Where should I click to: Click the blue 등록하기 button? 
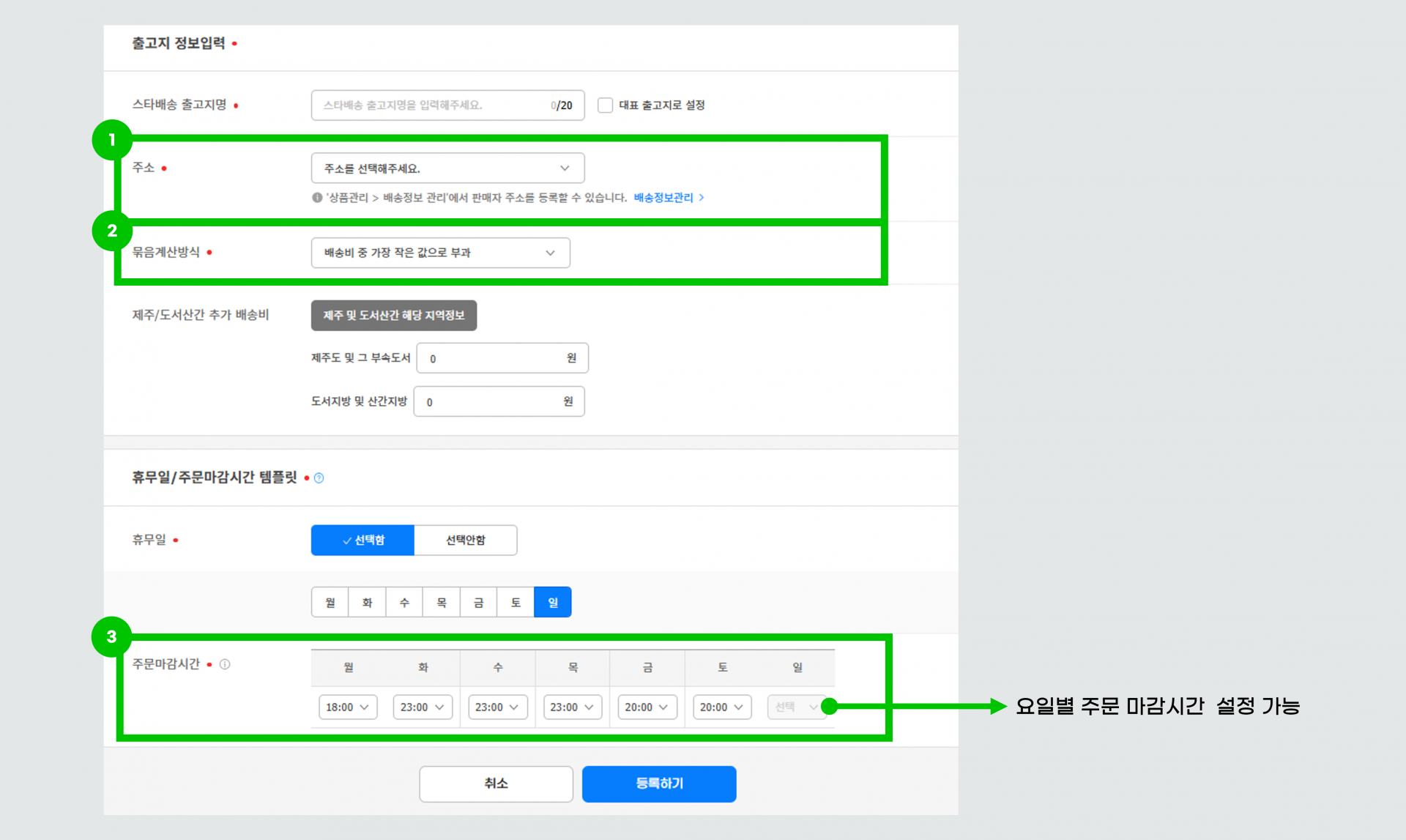[658, 784]
